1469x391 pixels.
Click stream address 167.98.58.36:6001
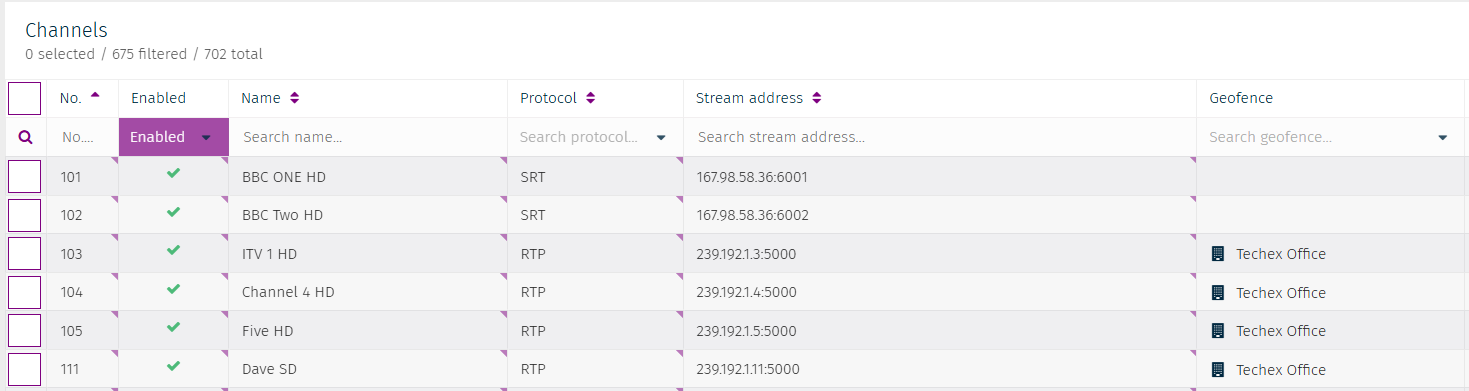tap(752, 177)
